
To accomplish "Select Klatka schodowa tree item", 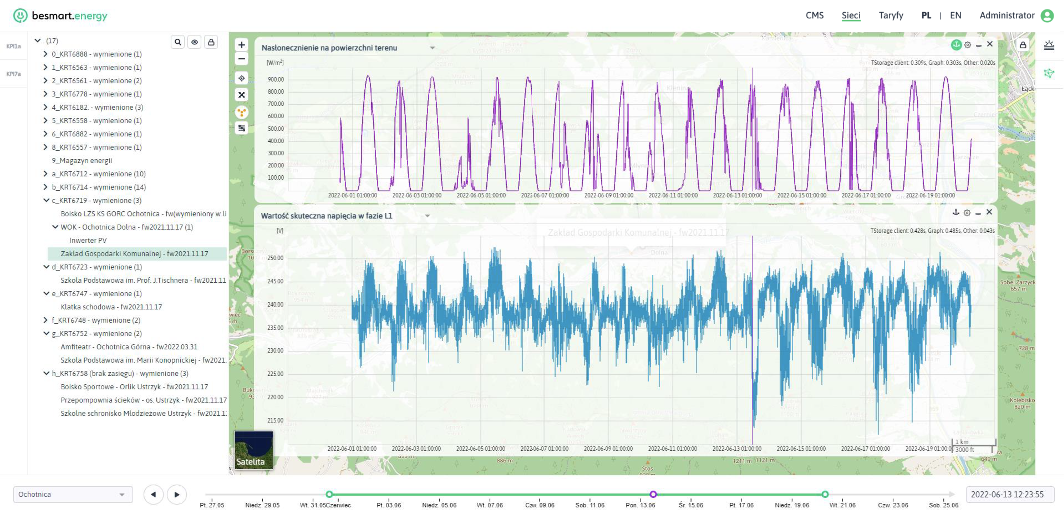I will (111, 307).
